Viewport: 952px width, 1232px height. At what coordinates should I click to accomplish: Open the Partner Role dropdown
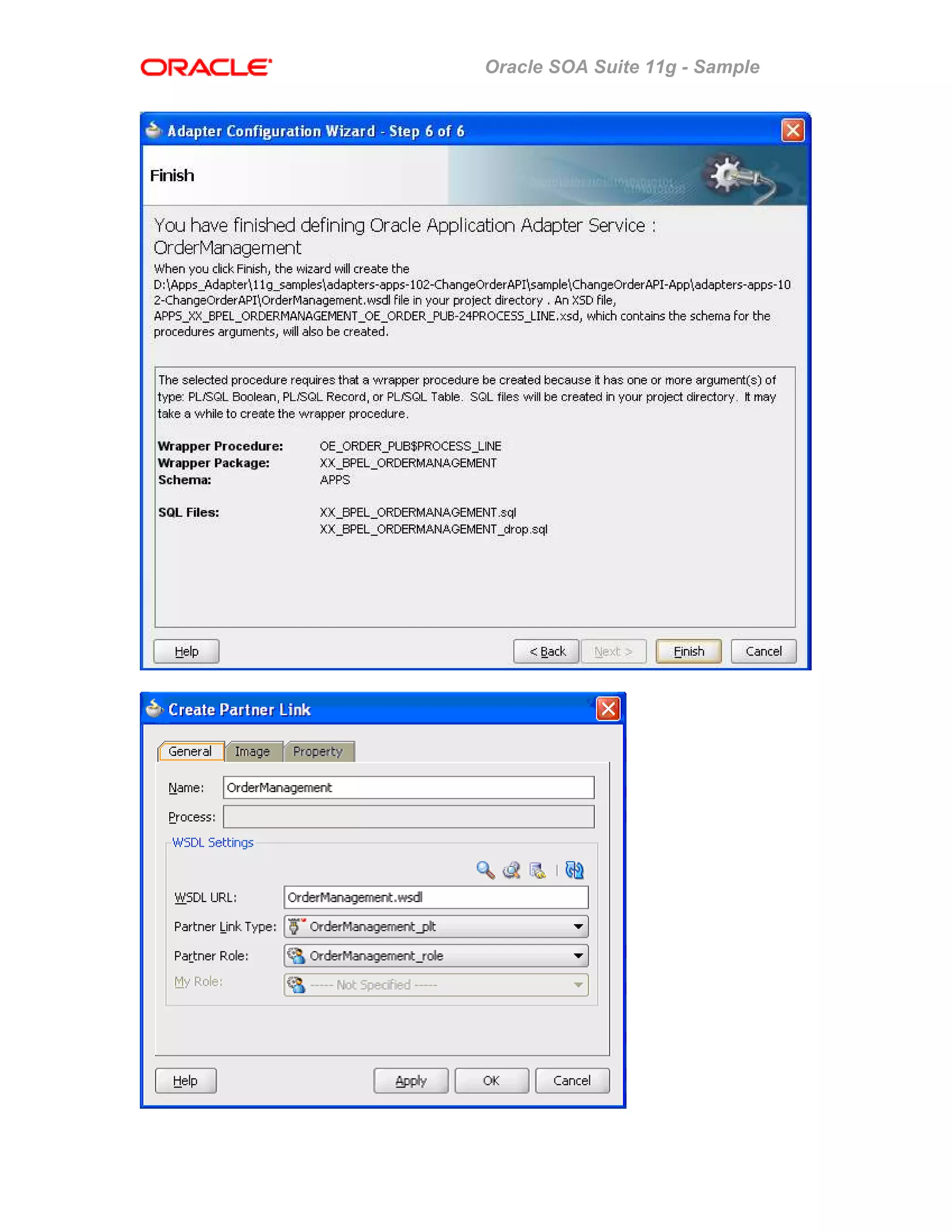578,955
